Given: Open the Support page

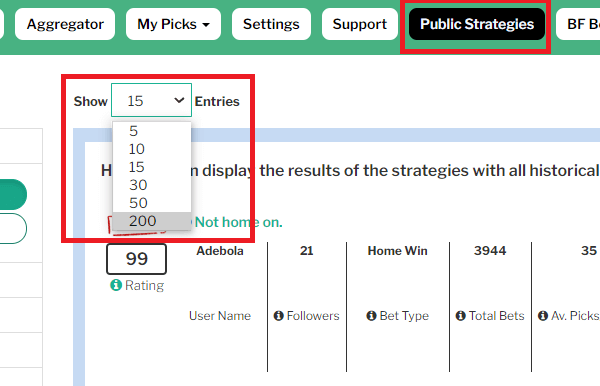Looking at the screenshot, I should (x=360, y=24).
